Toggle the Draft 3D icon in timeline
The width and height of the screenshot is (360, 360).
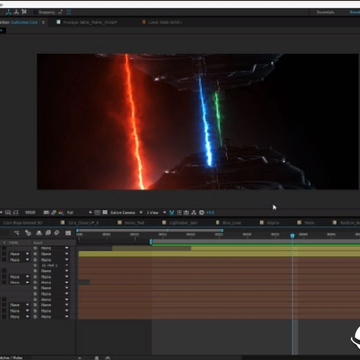28,233
